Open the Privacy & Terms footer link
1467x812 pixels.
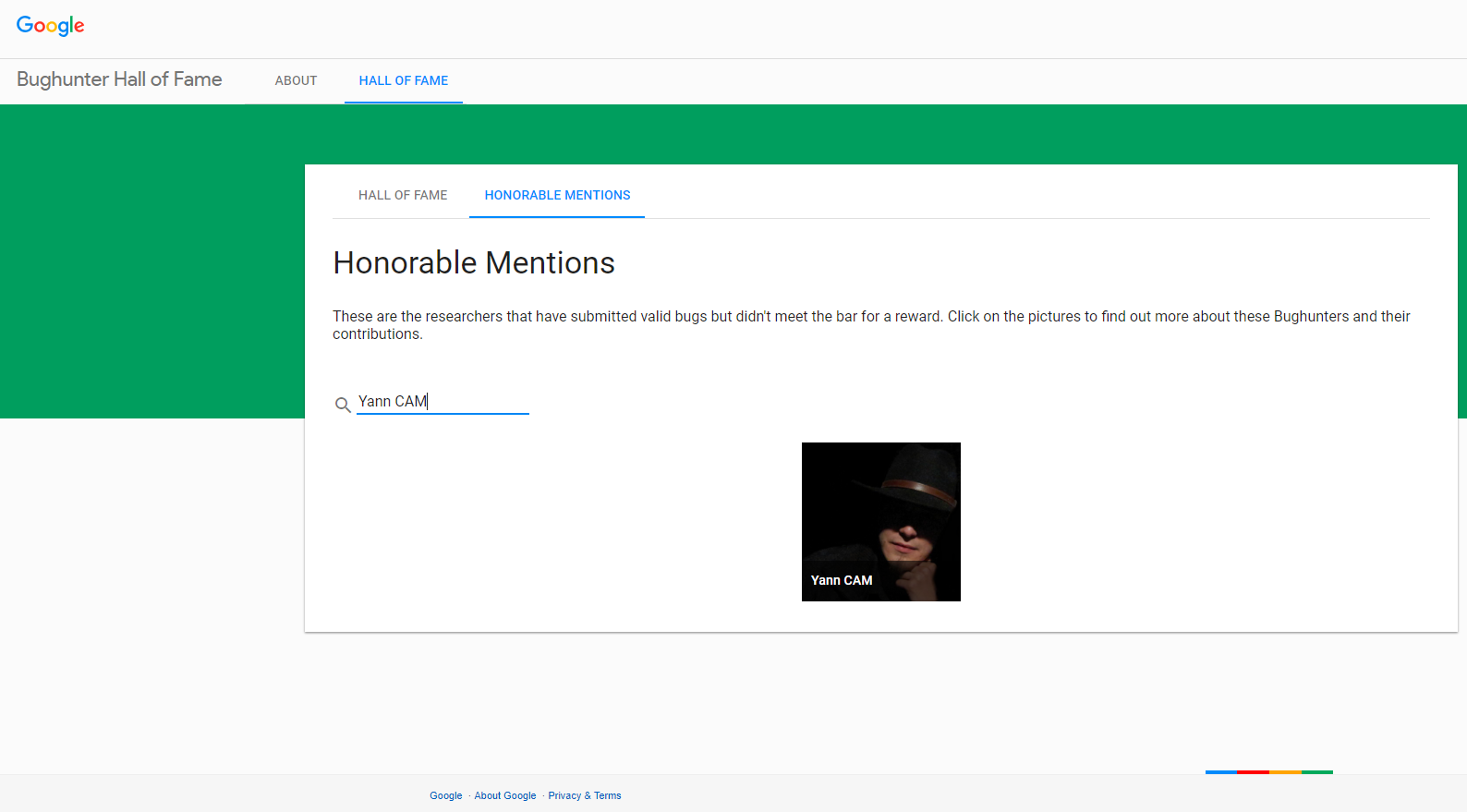click(x=585, y=795)
